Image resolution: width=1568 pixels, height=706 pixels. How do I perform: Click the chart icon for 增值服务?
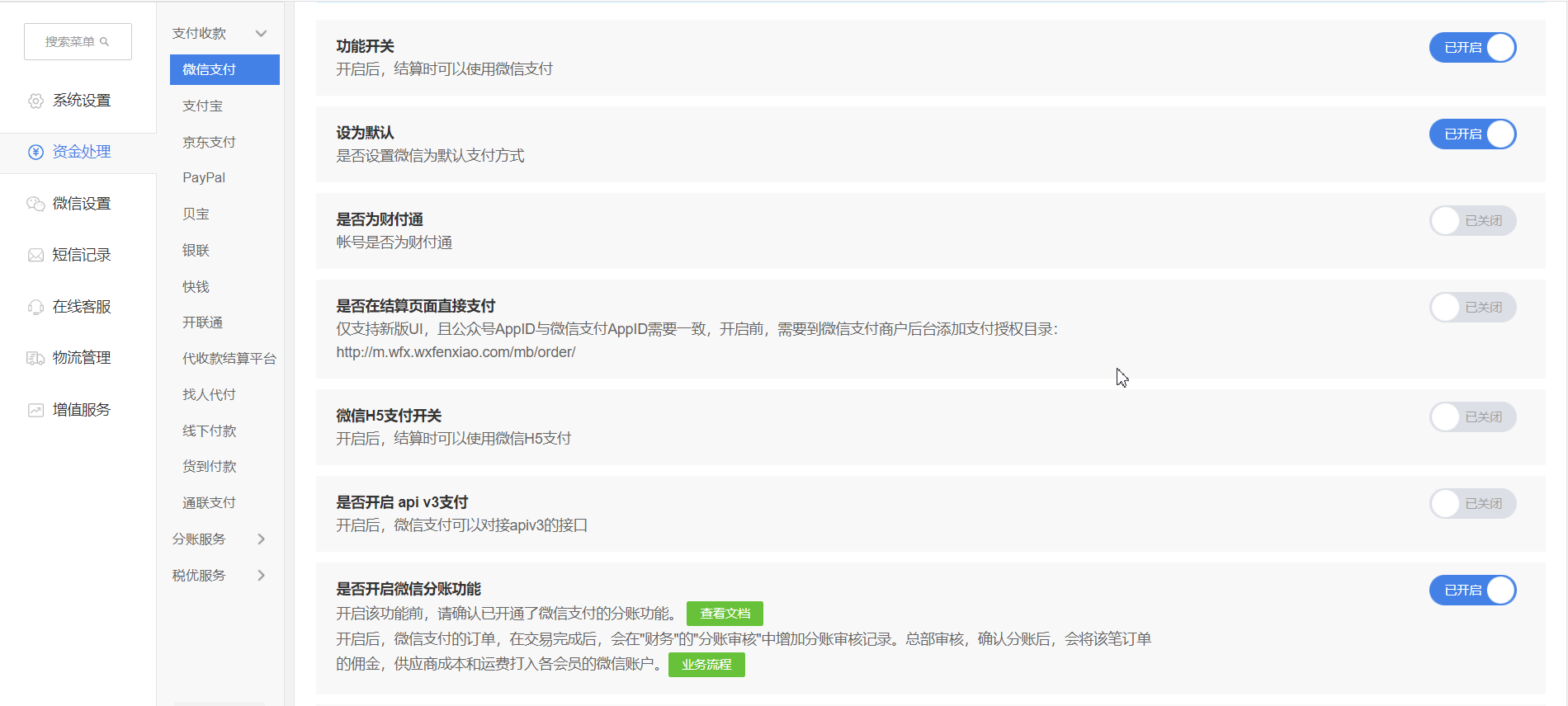pyautogui.click(x=35, y=410)
